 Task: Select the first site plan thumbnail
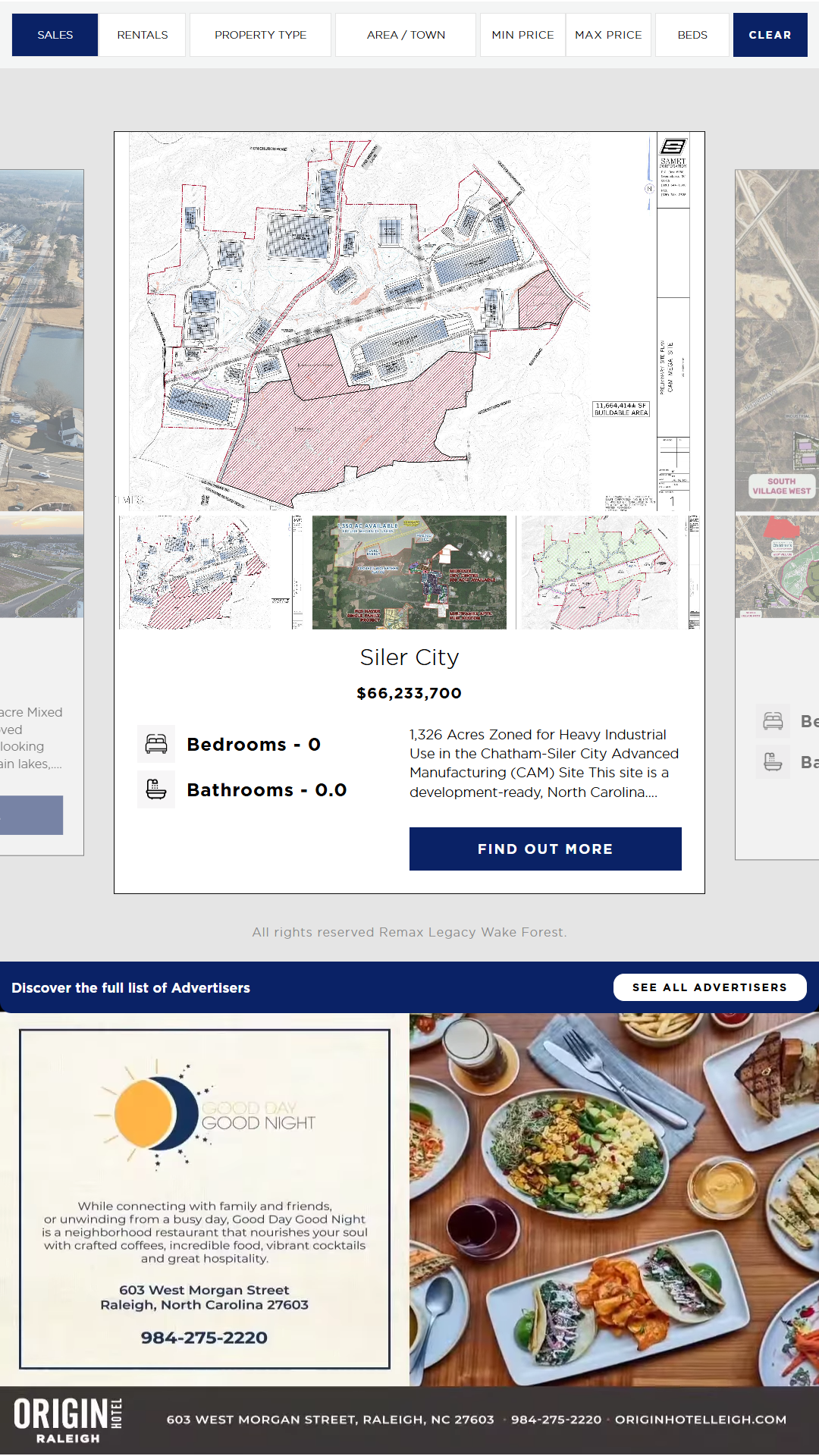tap(211, 573)
